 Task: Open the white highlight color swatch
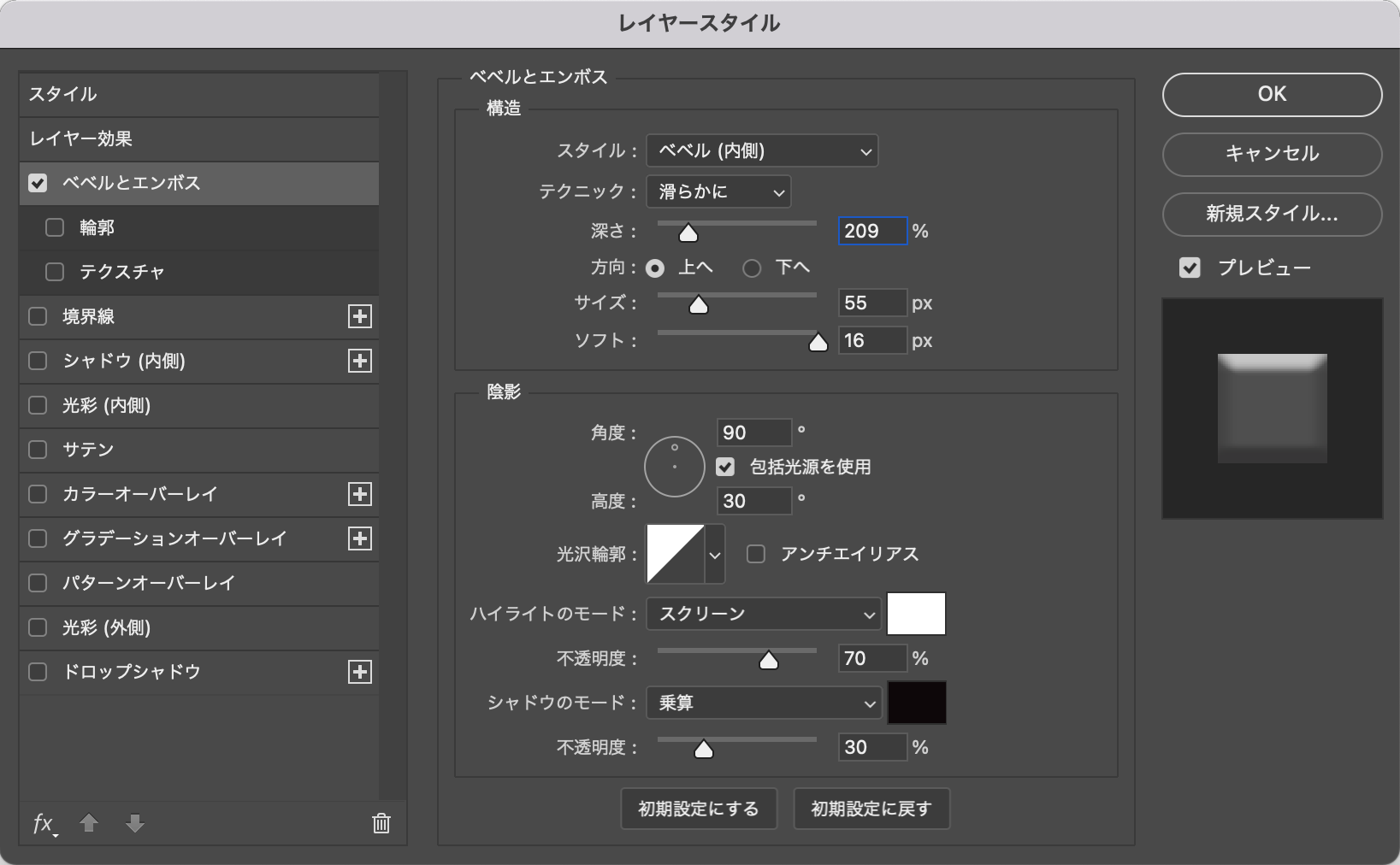point(916,614)
